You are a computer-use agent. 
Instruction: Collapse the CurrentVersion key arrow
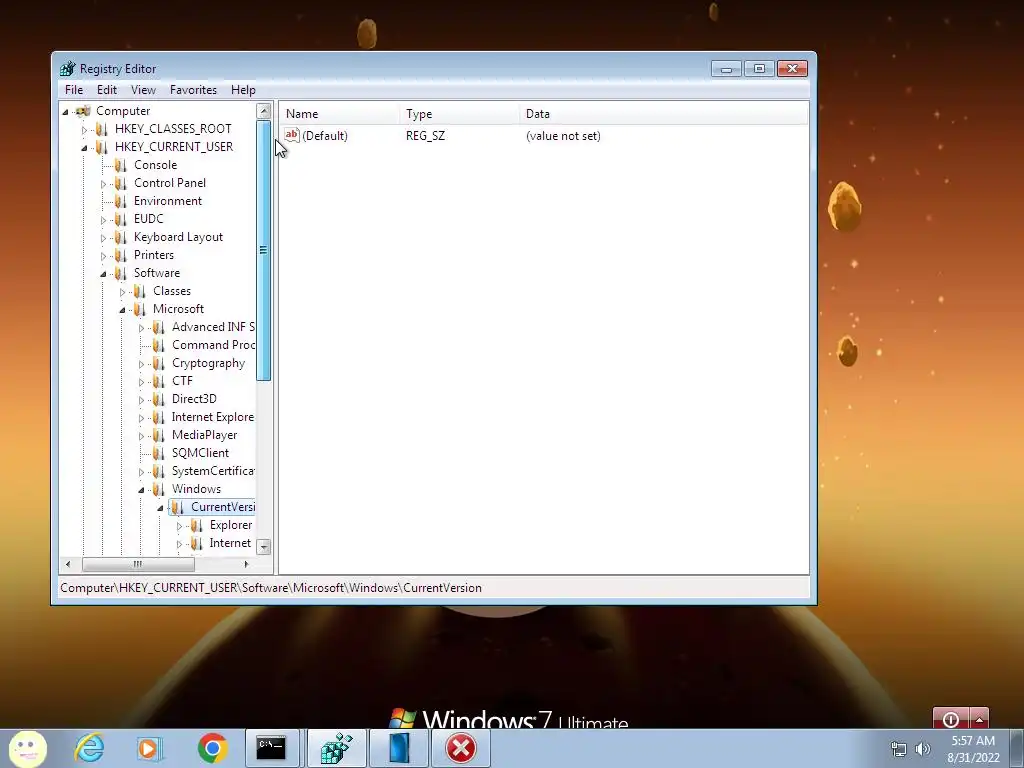pyautogui.click(x=160, y=508)
